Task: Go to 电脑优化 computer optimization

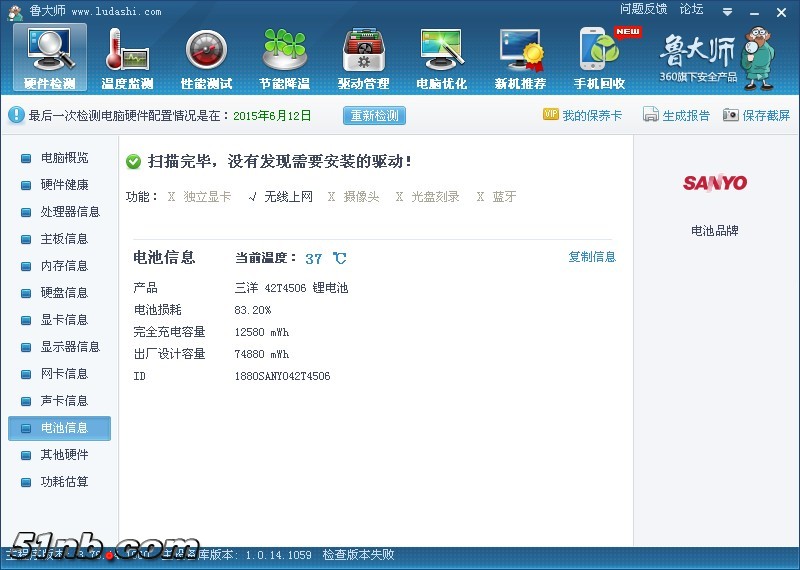Action: (441, 58)
